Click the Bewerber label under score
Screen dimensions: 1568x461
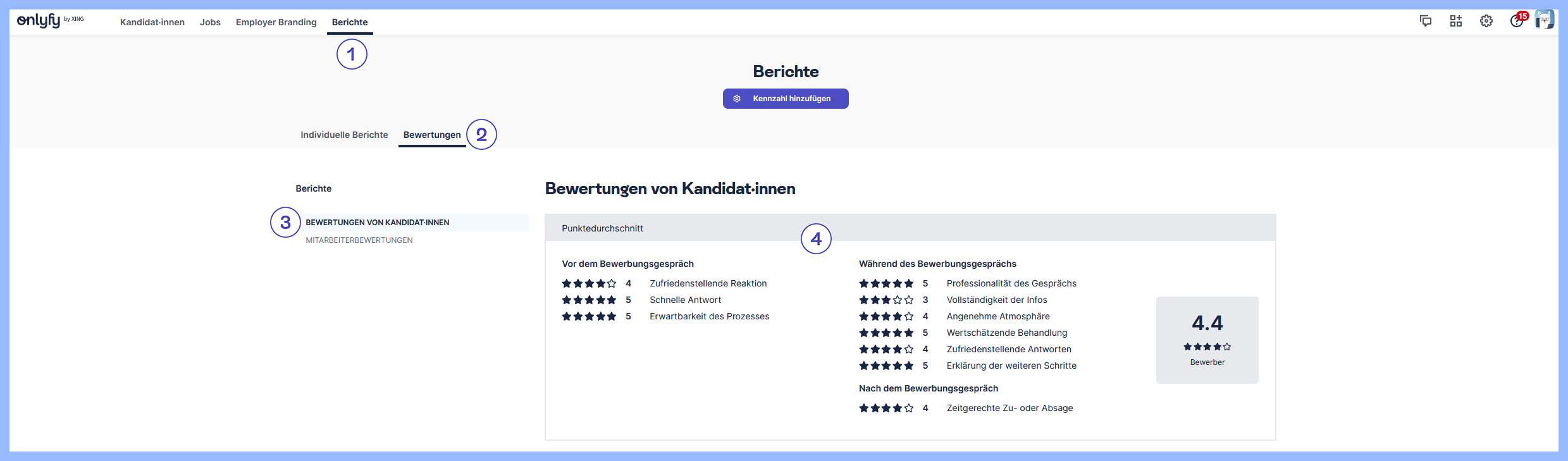1207,362
